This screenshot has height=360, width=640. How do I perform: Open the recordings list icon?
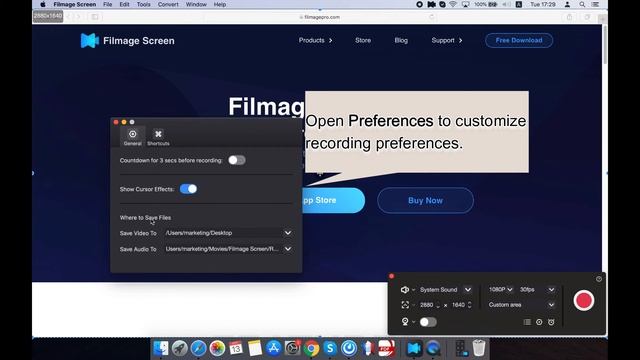[527, 322]
